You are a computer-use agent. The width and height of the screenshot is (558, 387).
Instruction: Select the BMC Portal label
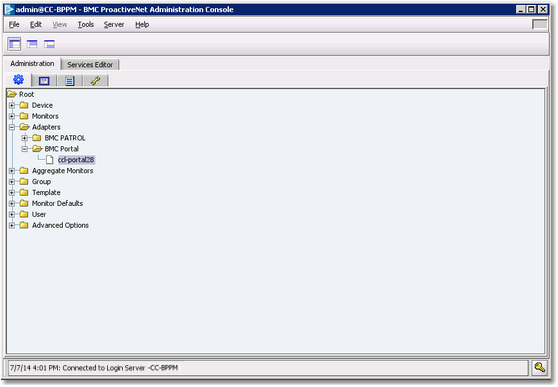62,149
